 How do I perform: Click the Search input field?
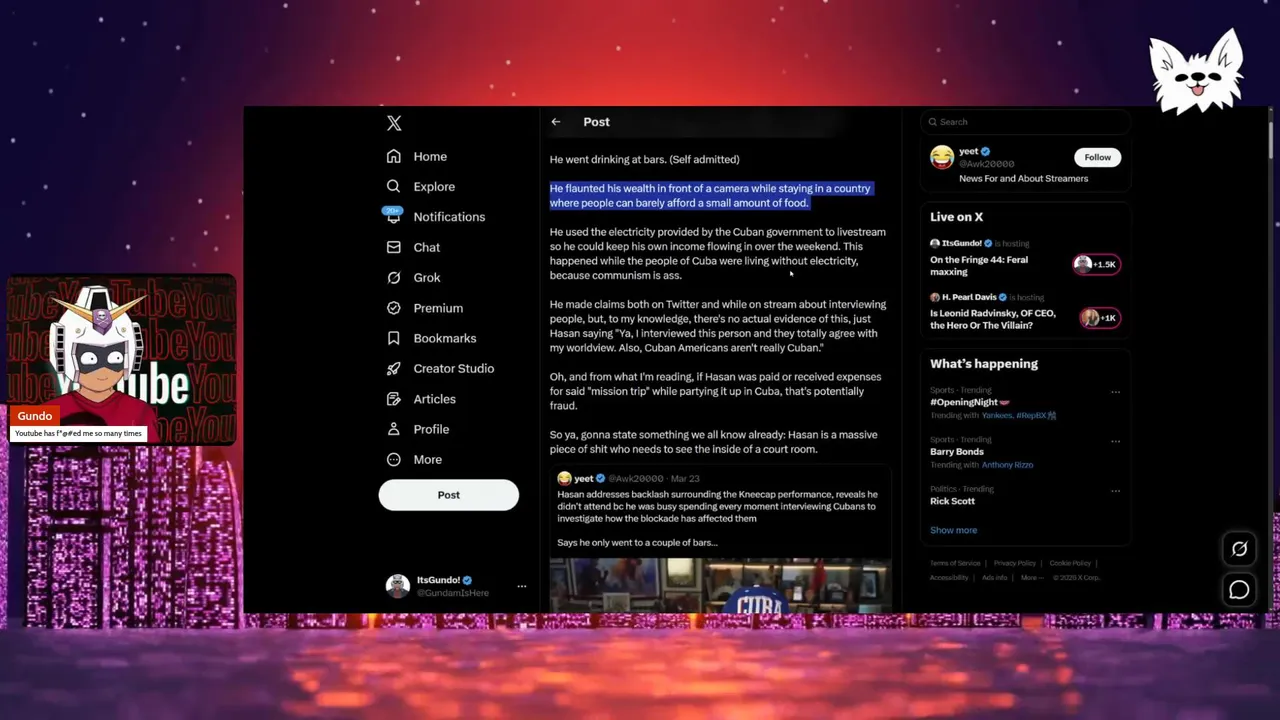point(1026,122)
